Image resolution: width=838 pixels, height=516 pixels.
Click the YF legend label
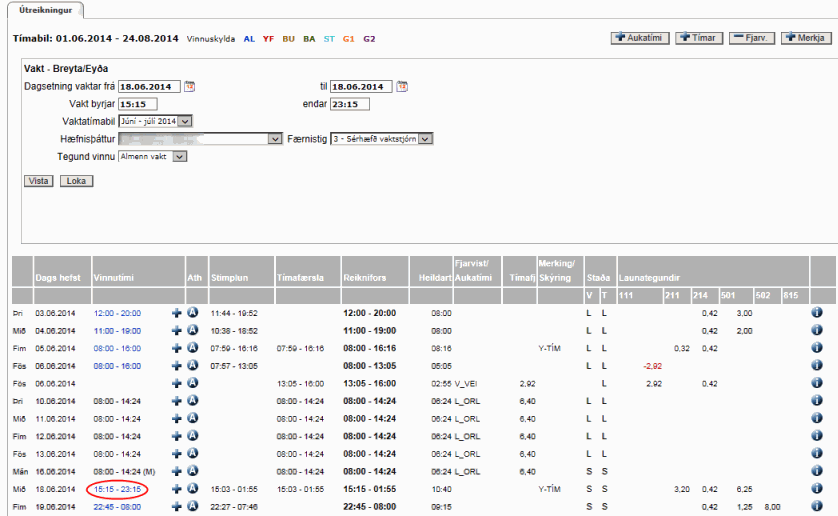pos(268,39)
